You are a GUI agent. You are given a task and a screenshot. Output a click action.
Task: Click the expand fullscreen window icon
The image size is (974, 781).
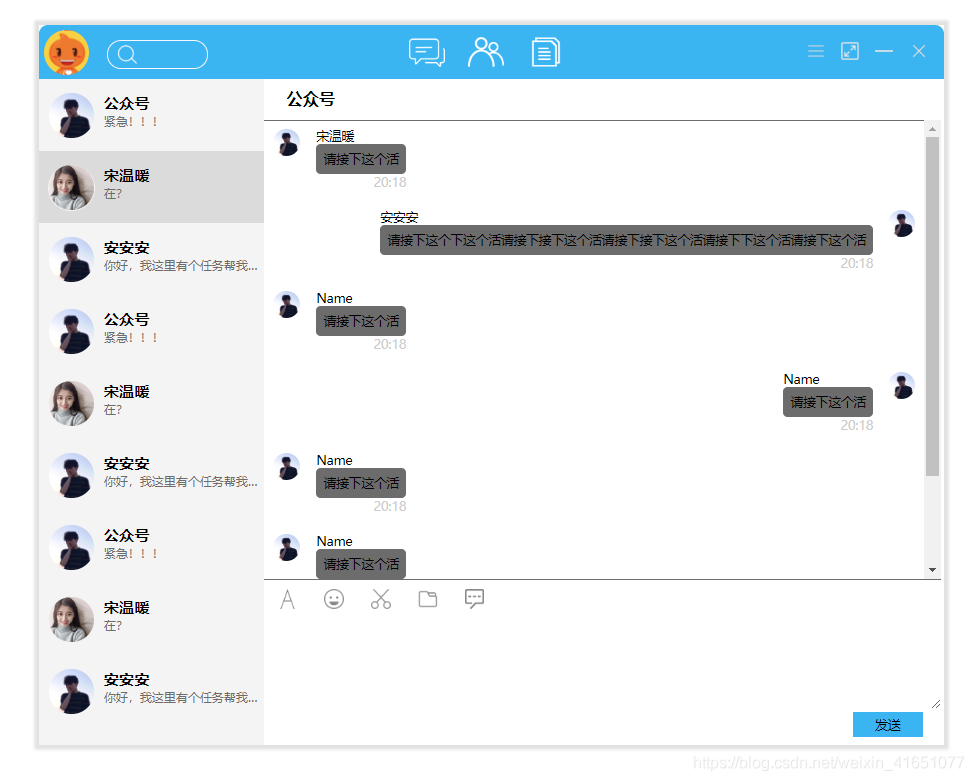tap(850, 51)
